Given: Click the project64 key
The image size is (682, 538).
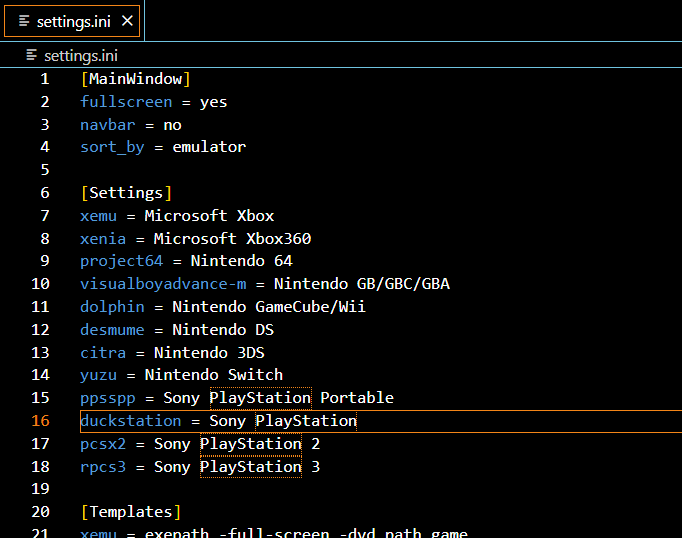Looking at the screenshot, I should (x=122, y=261).
